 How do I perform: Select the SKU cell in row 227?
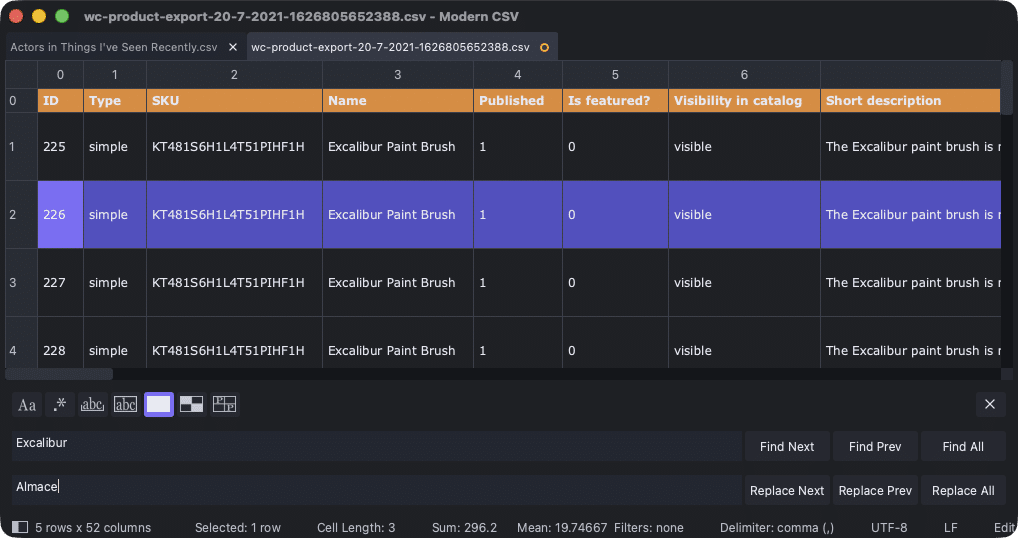(234, 283)
